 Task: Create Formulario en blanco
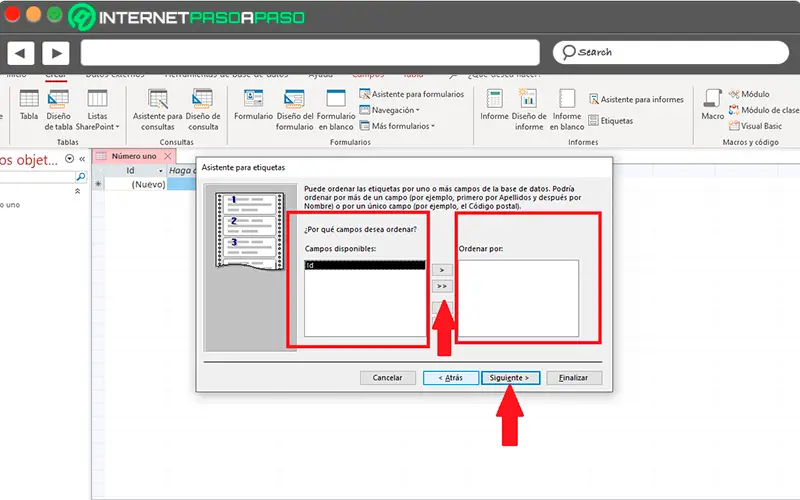[336, 110]
